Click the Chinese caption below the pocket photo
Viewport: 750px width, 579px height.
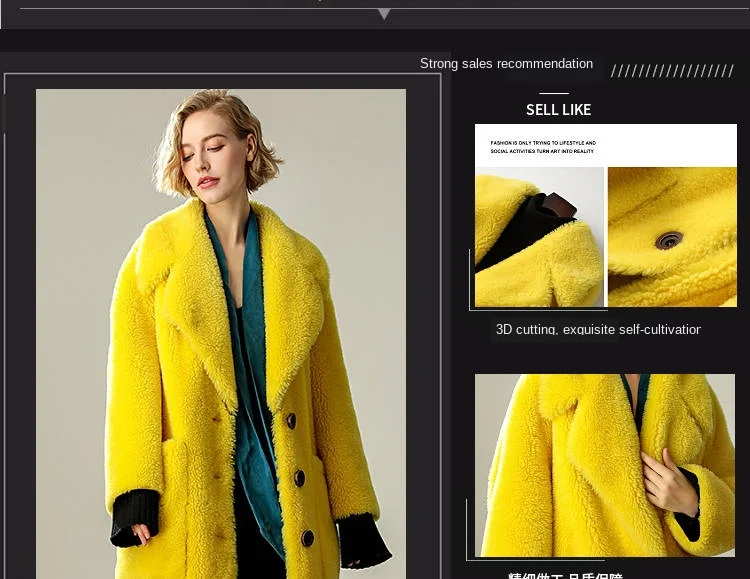565,576
